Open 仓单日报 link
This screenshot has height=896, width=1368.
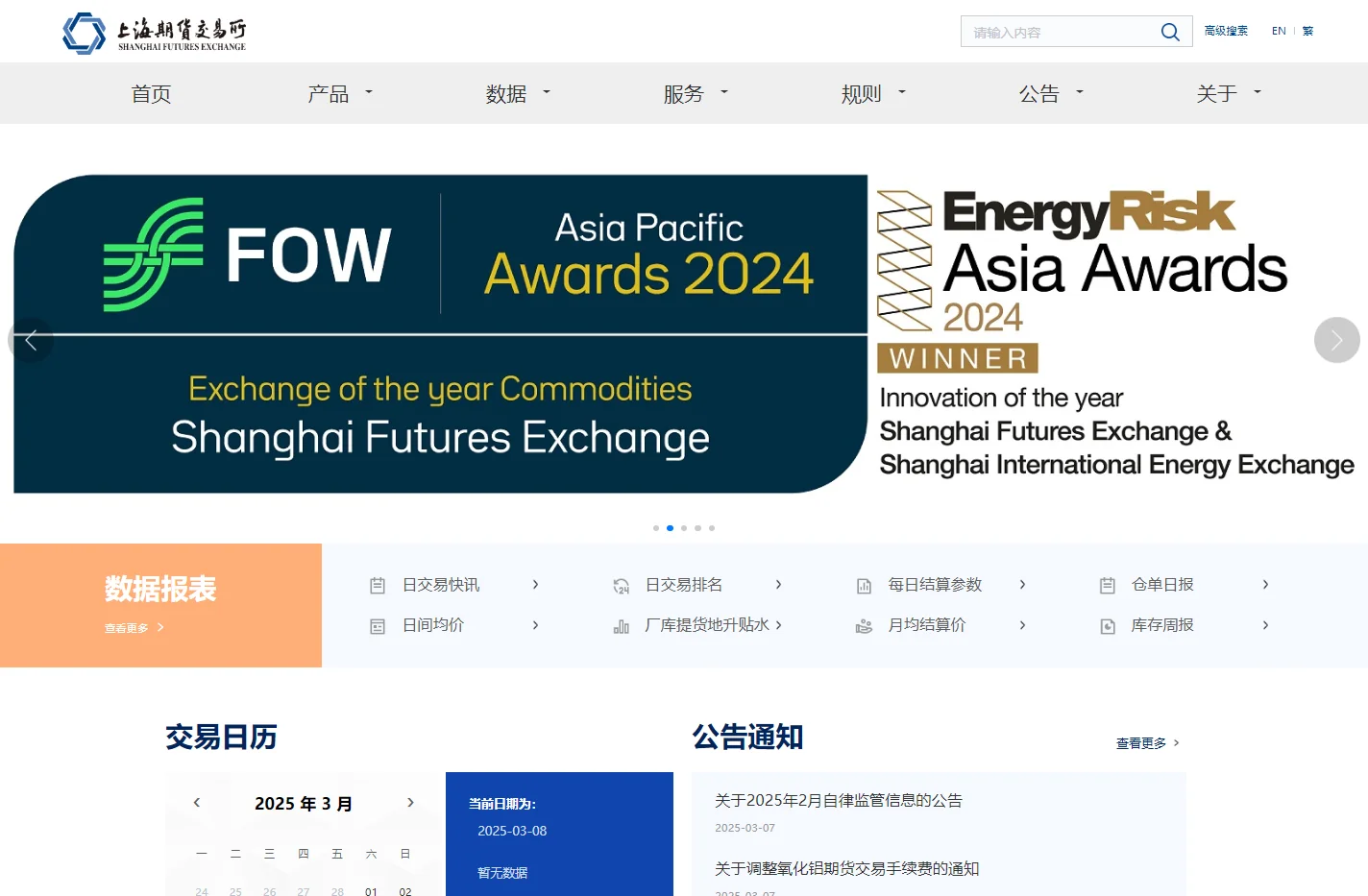(x=1162, y=585)
